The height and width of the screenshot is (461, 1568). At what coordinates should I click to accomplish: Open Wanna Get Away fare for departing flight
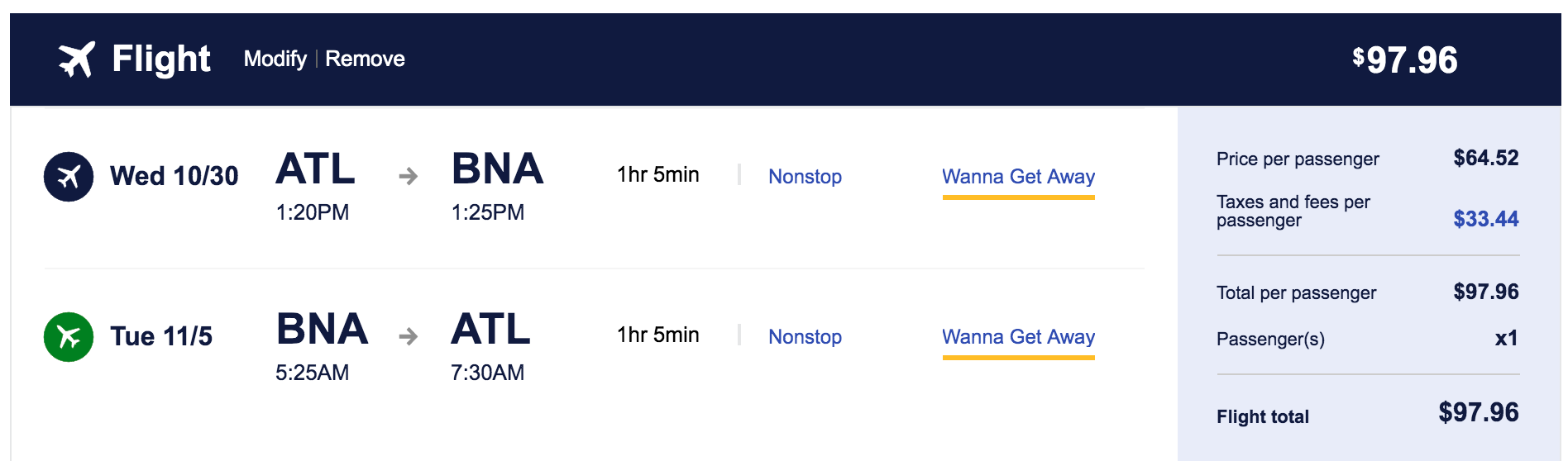point(1018,176)
